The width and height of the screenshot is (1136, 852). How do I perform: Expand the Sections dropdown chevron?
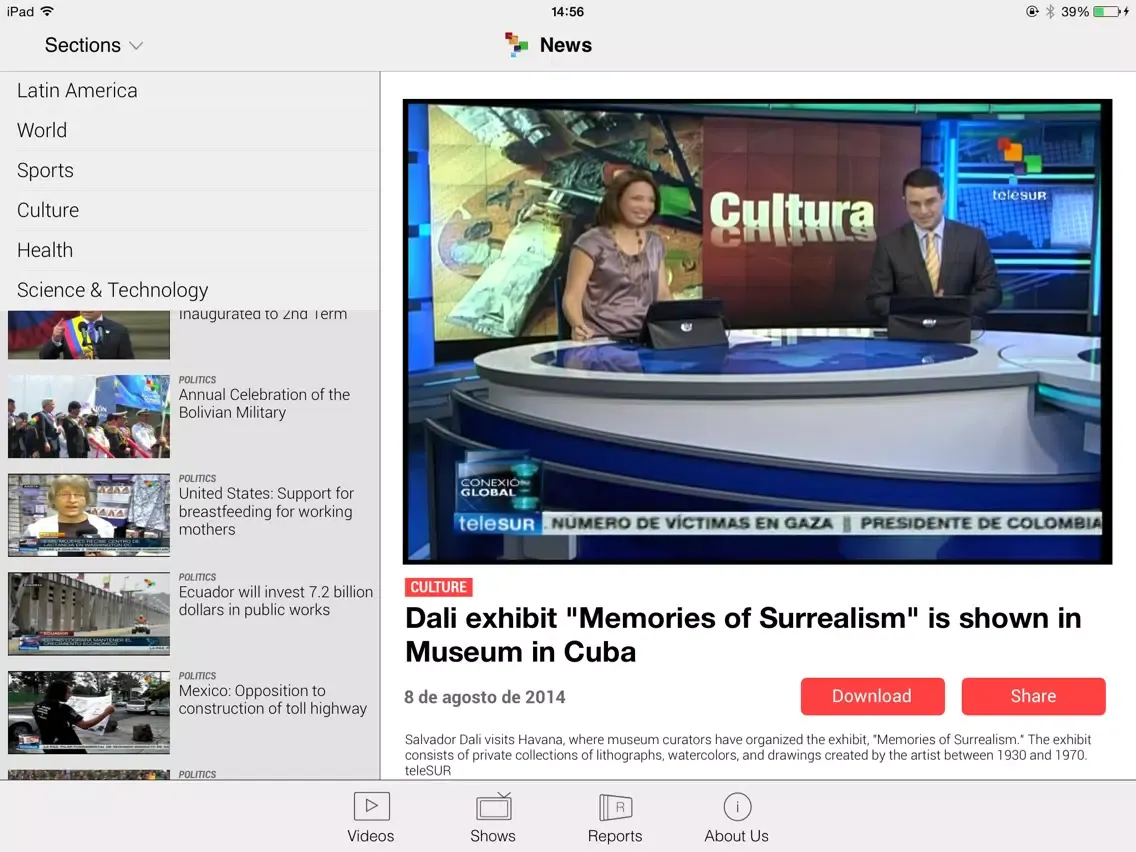tap(135, 46)
